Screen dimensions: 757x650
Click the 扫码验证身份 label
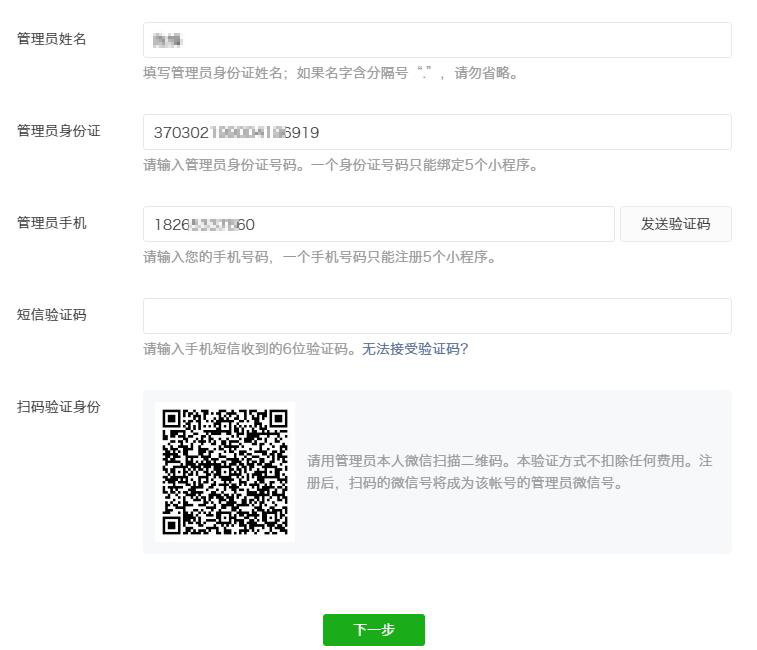58,407
